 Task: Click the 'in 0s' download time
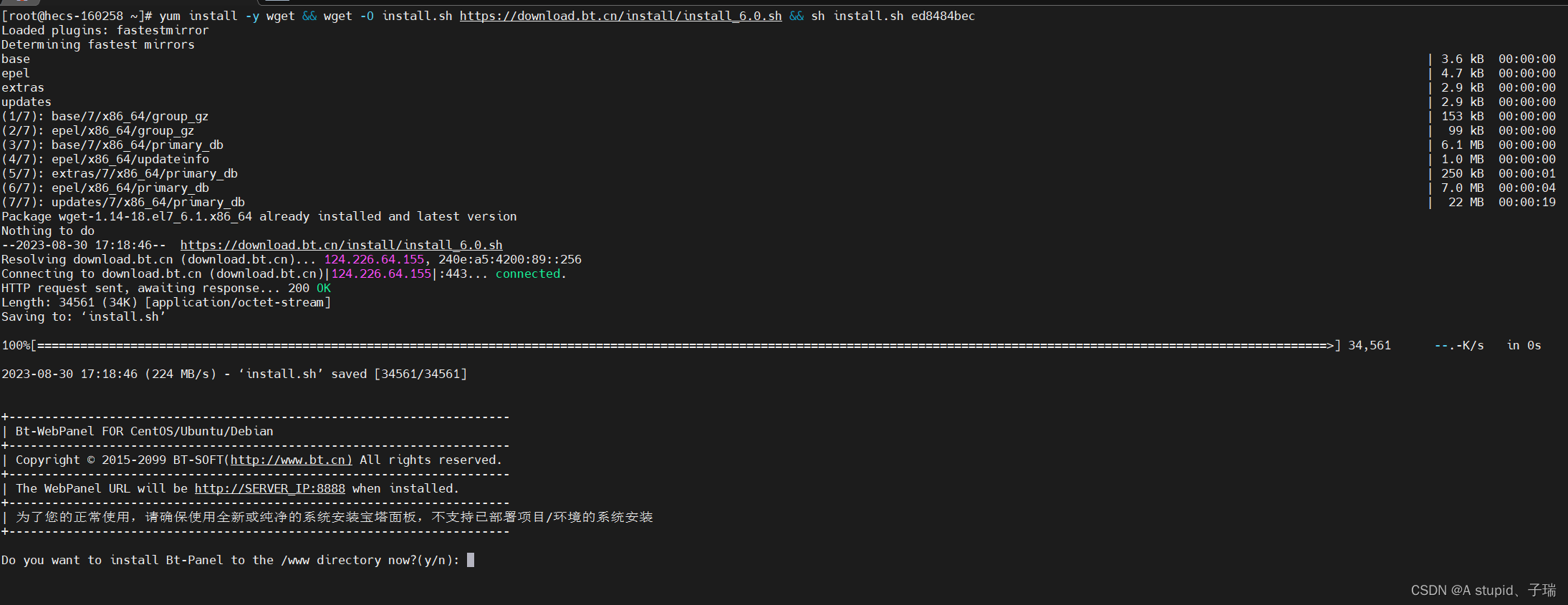(1524, 345)
